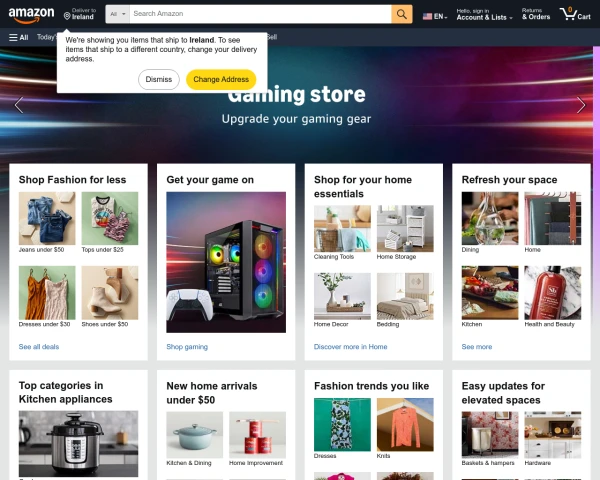Open Discover more in Home link
600x480 pixels.
(x=351, y=347)
